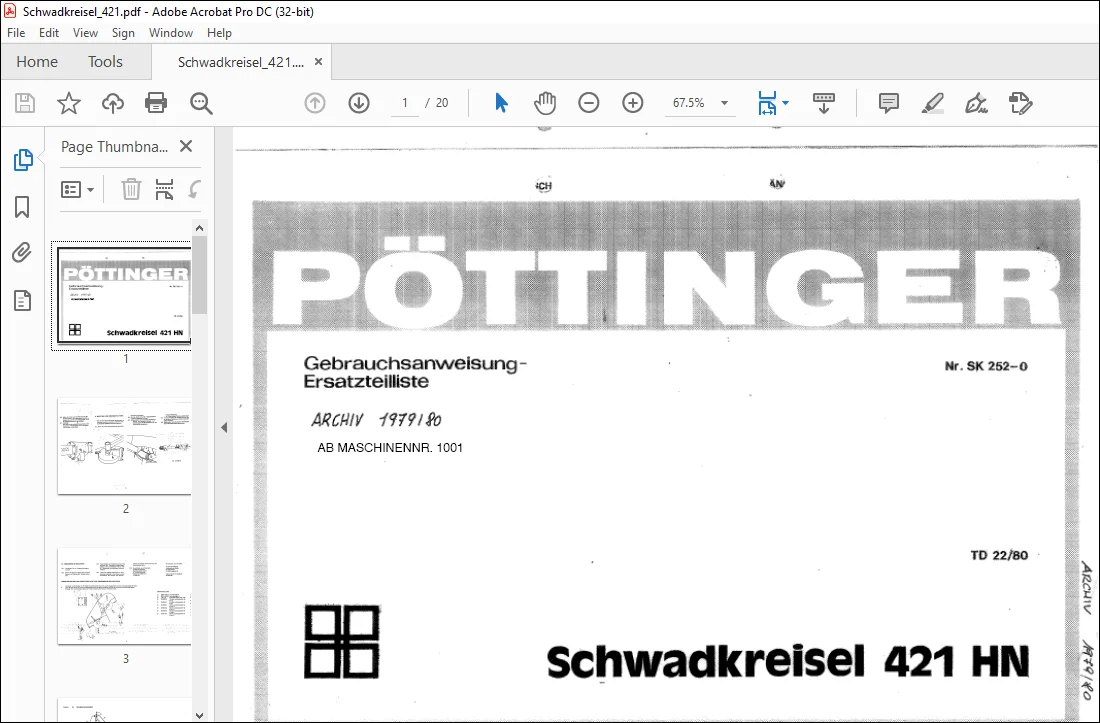1100x723 pixels.
Task: Click the Save file icon
Action: click(25, 103)
